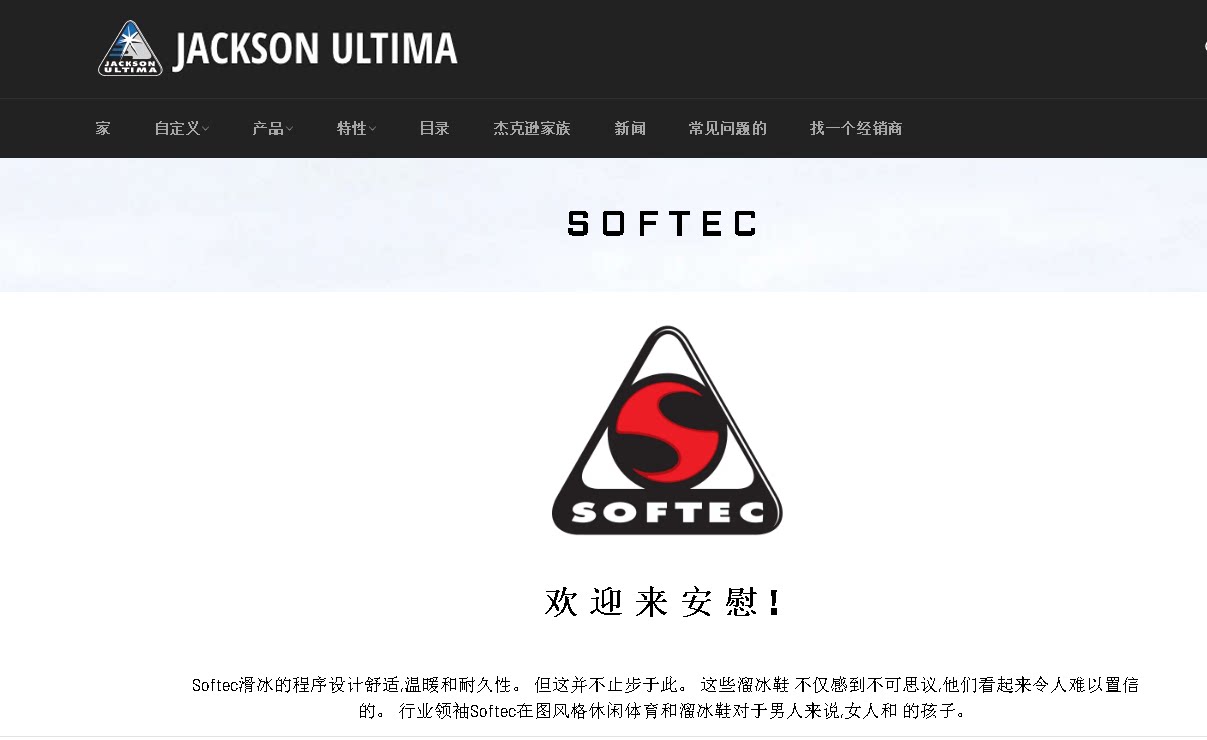The height and width of the screenshot is (740, 1207).
Task: Click the white SOFTEC text in the triangle logo
Action: (x=667, y=513)
